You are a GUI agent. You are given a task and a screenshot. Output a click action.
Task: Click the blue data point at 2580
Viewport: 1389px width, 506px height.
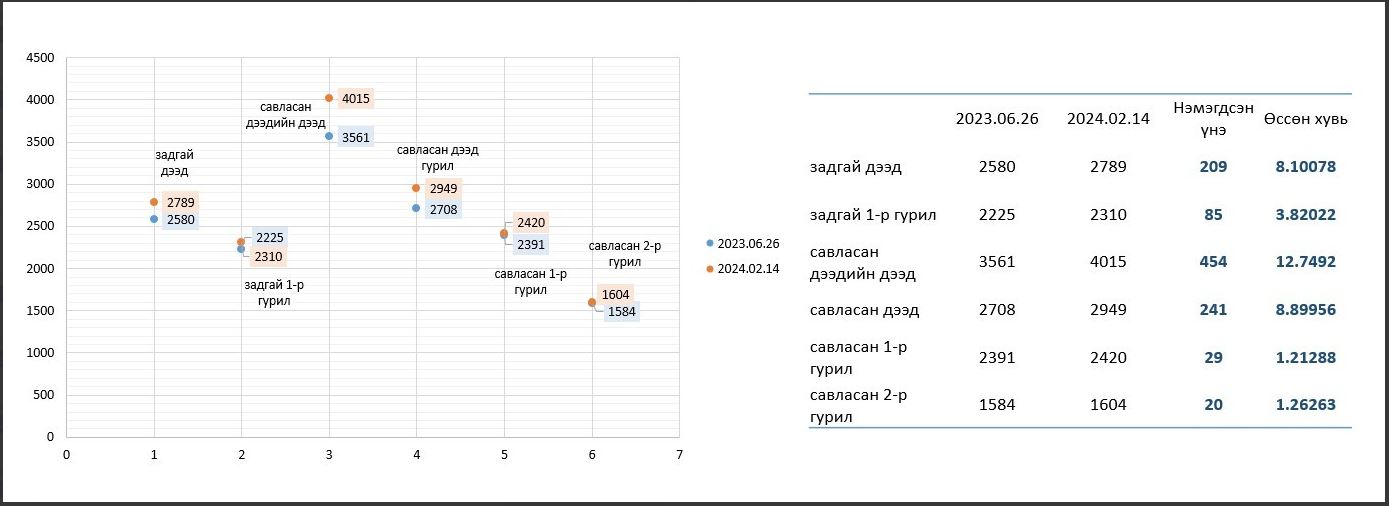[154, 219]
